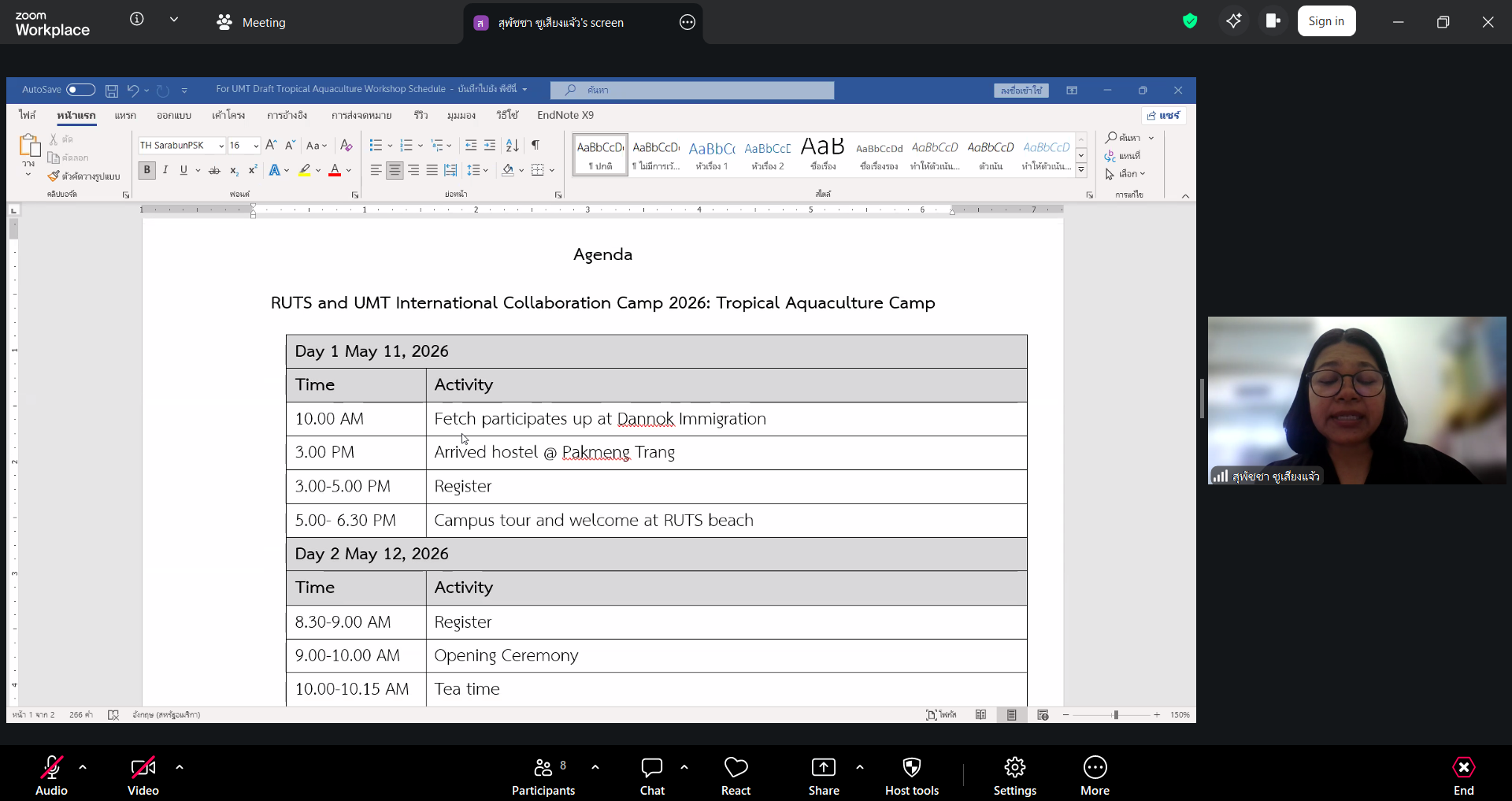Toggle the AutoSave switch in Word

coord(80,90)
